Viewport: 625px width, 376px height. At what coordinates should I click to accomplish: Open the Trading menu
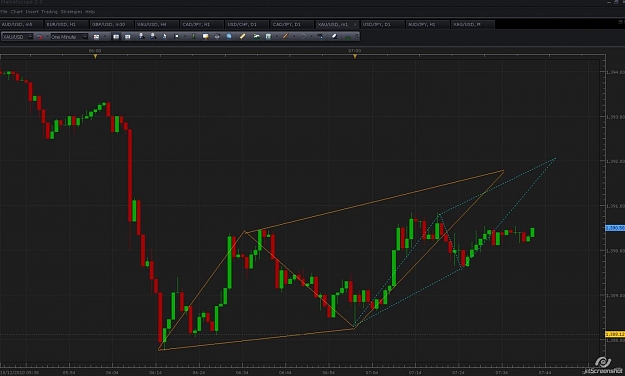point(49,12)
